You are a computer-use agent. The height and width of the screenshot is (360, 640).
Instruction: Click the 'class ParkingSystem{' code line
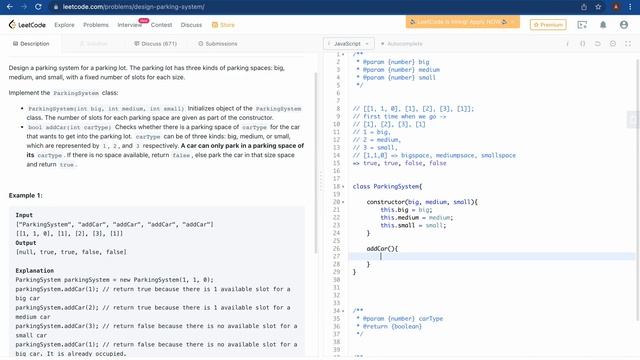click(387, 187)
